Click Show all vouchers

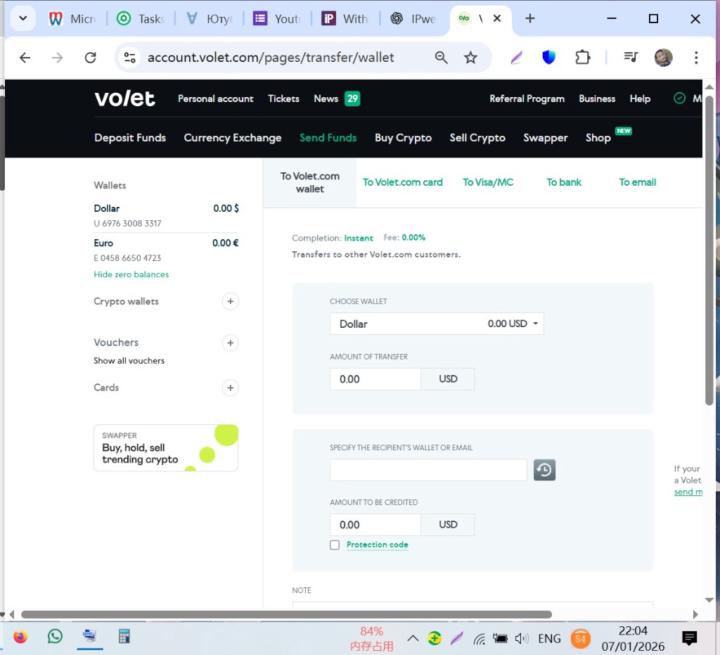click(129, 361)
